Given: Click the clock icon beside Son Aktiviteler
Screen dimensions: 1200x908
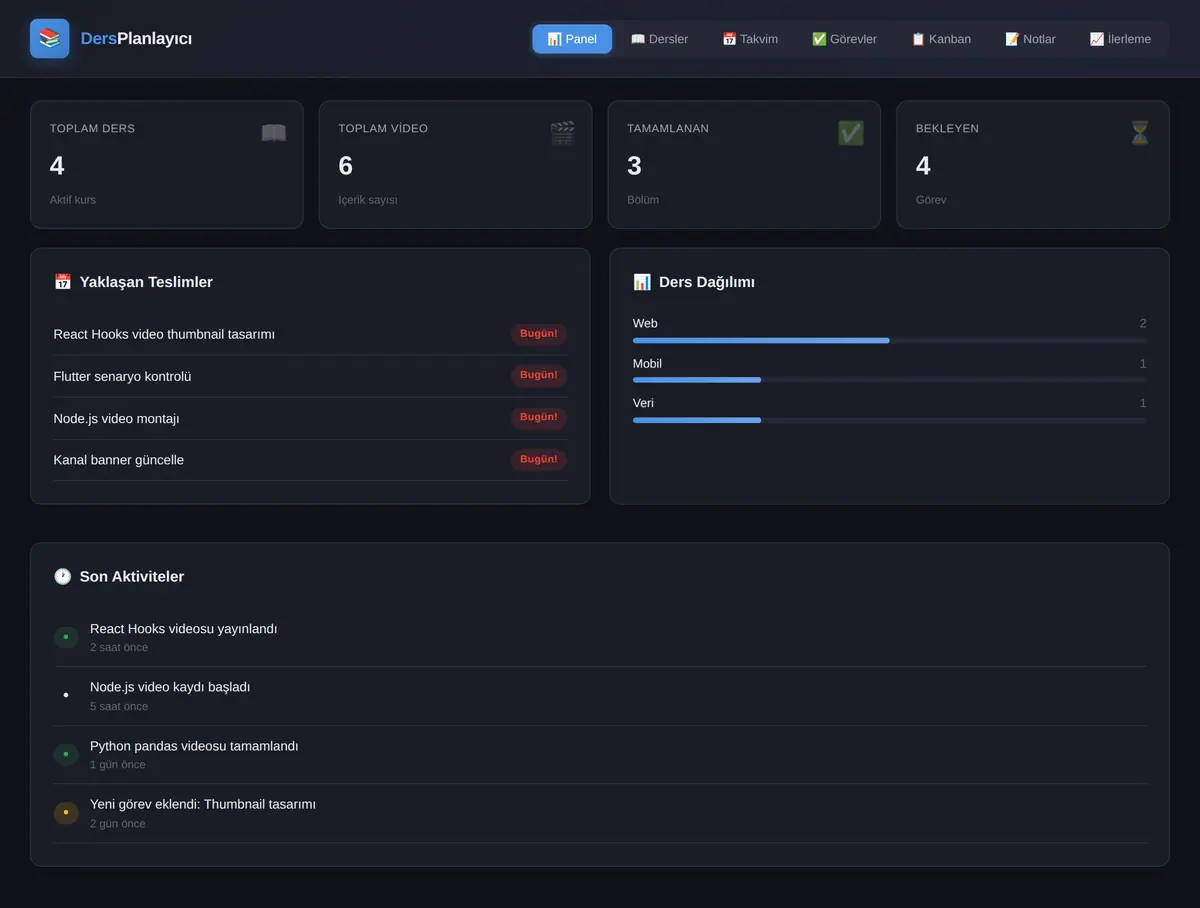Looking at the screenshot, I should pos(62,577).
